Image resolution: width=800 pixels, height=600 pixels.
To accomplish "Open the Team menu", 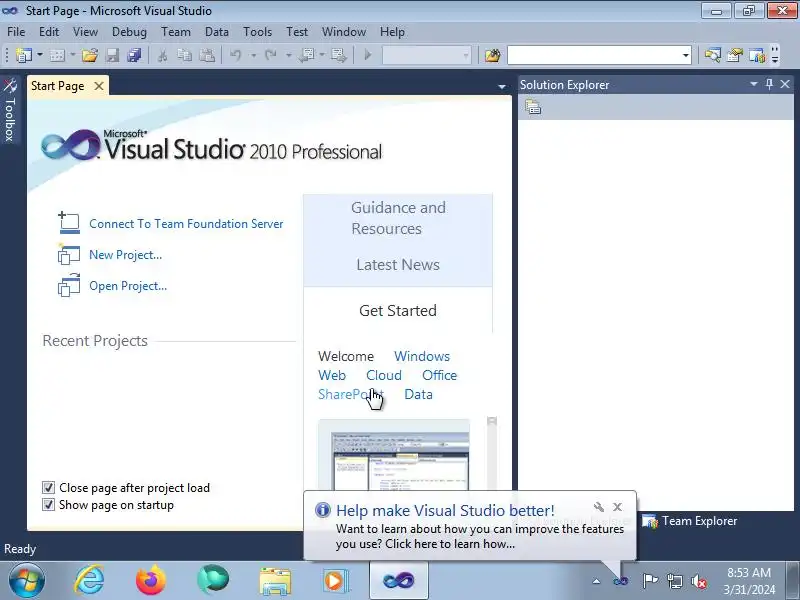I will pyautogui.click(x=176, y=32).
